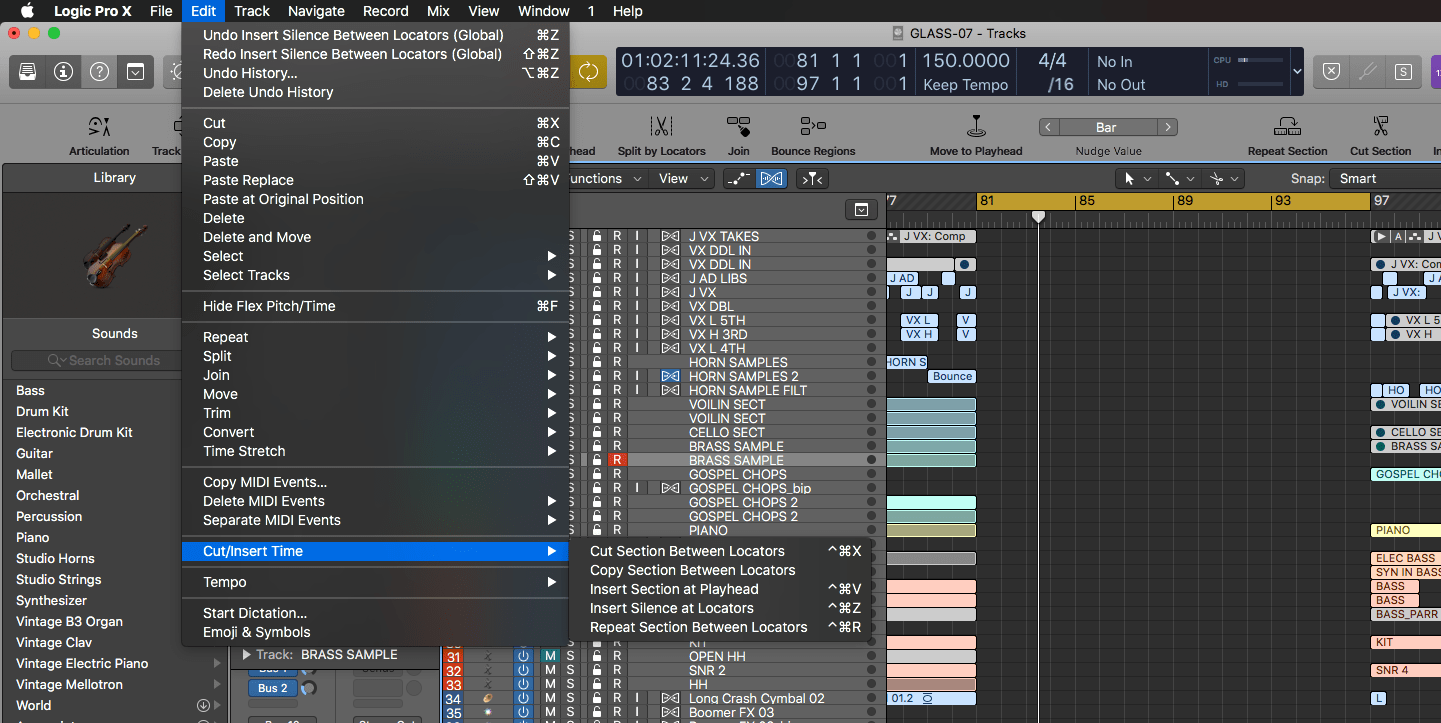This screenshot has height=723, width=1441.
Task: Select the Repeat Section toolbar icon
Action: [x=1287, y=135]
